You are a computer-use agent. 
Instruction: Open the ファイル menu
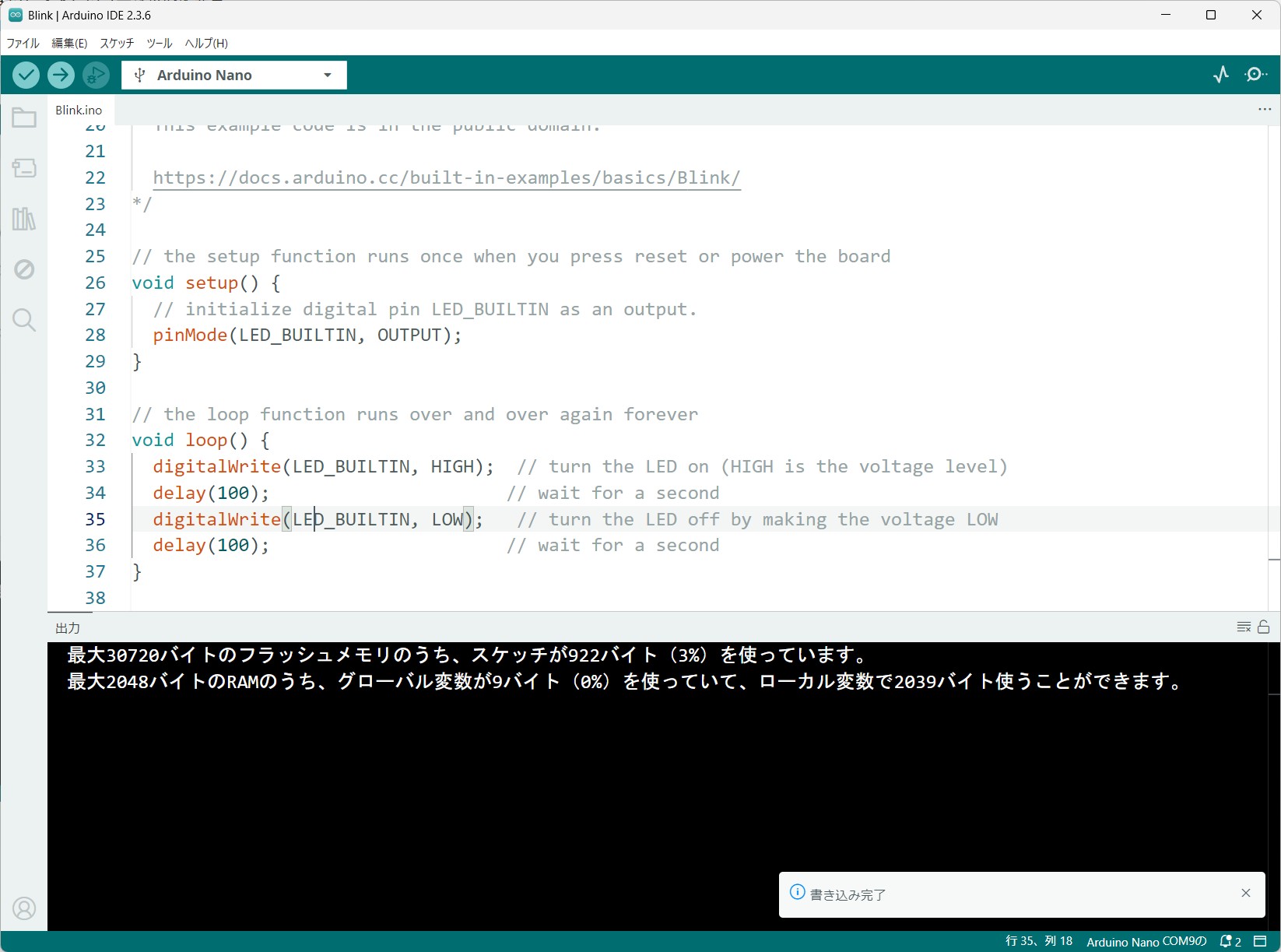23,43
